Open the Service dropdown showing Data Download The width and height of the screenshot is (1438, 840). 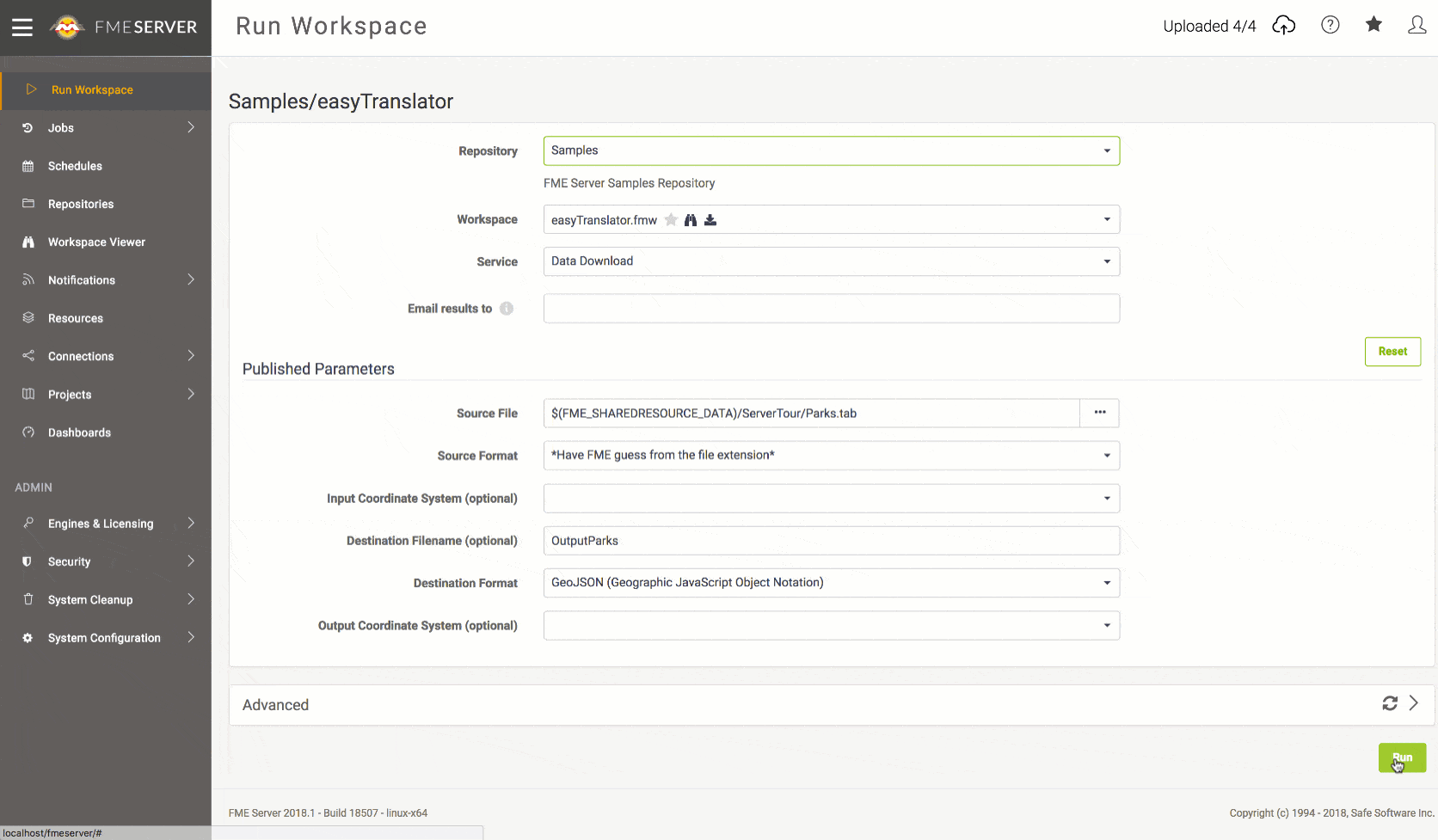coord(832,261)
